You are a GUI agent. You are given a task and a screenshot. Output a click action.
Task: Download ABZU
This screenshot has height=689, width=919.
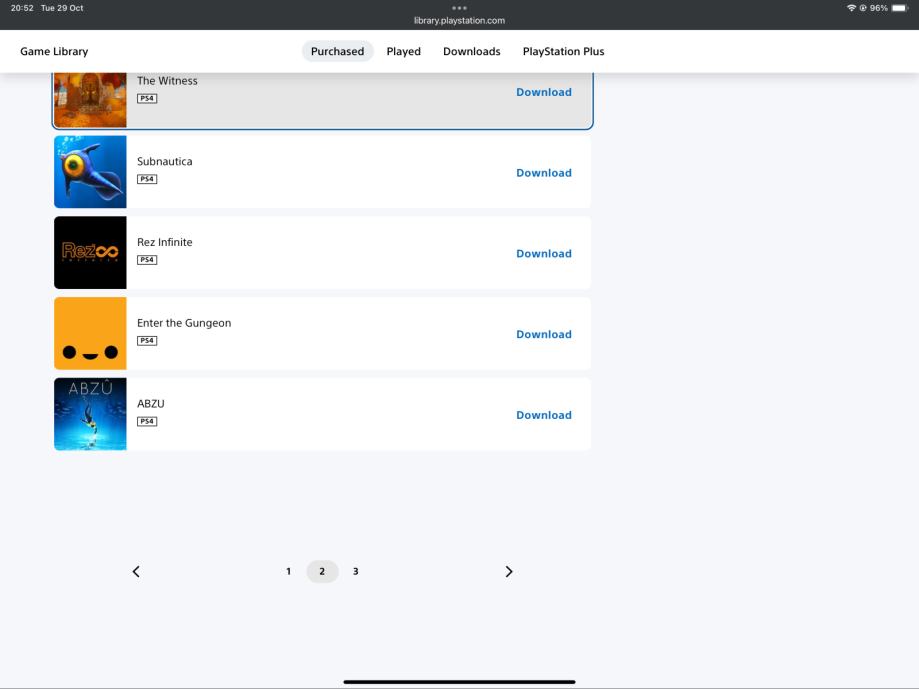(544, 415)
